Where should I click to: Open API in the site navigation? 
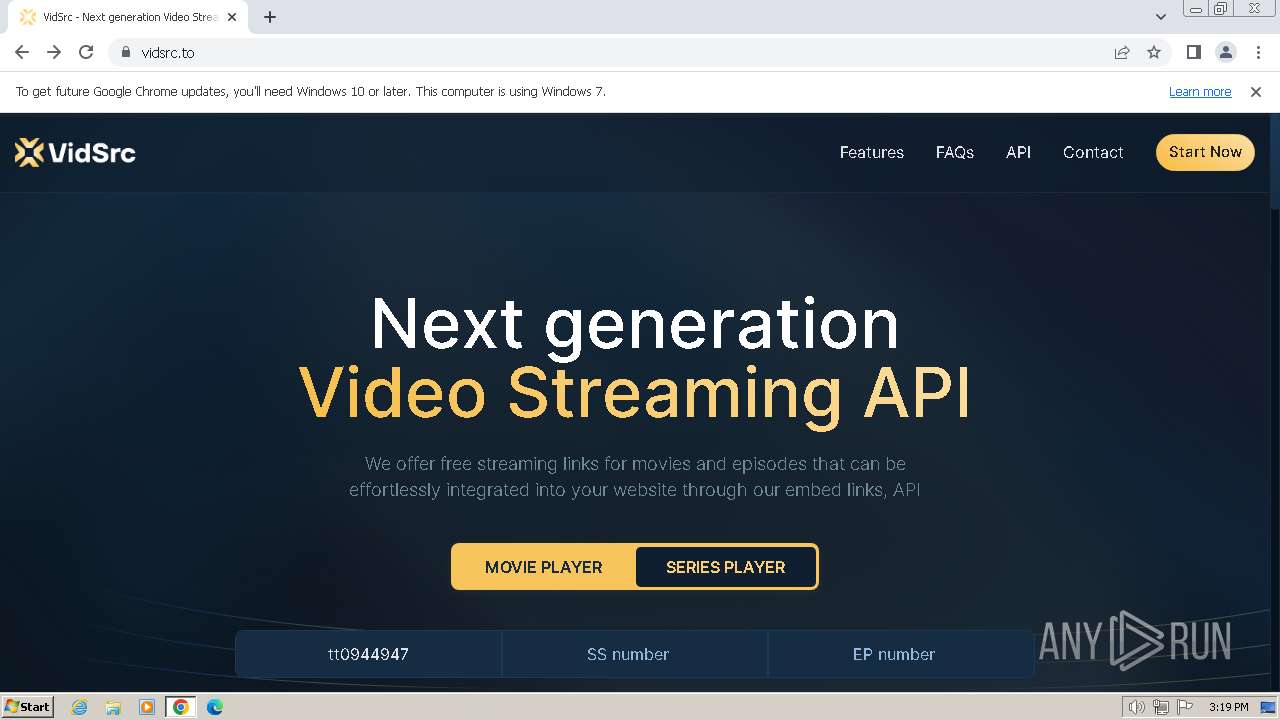point(1018,152)
